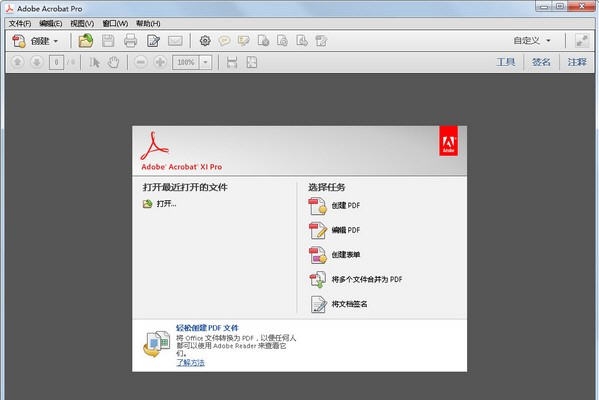Click the Add sticky note icon

[x=224, y=41]
